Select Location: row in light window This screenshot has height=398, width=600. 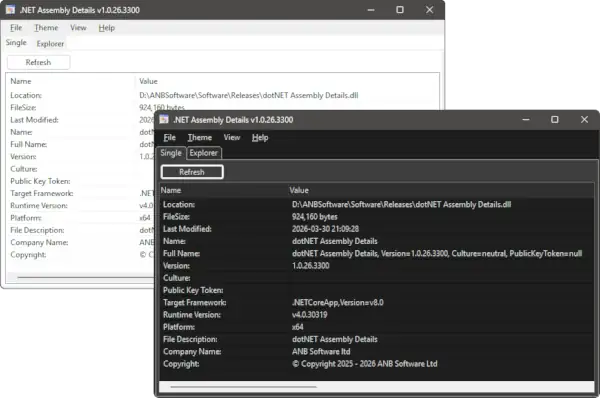point(223,95)
